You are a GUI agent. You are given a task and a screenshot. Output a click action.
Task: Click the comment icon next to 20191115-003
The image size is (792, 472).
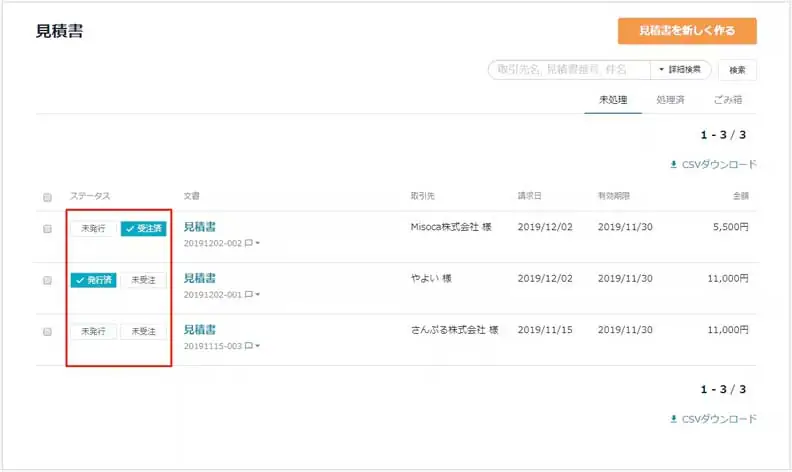pos(248,346)
